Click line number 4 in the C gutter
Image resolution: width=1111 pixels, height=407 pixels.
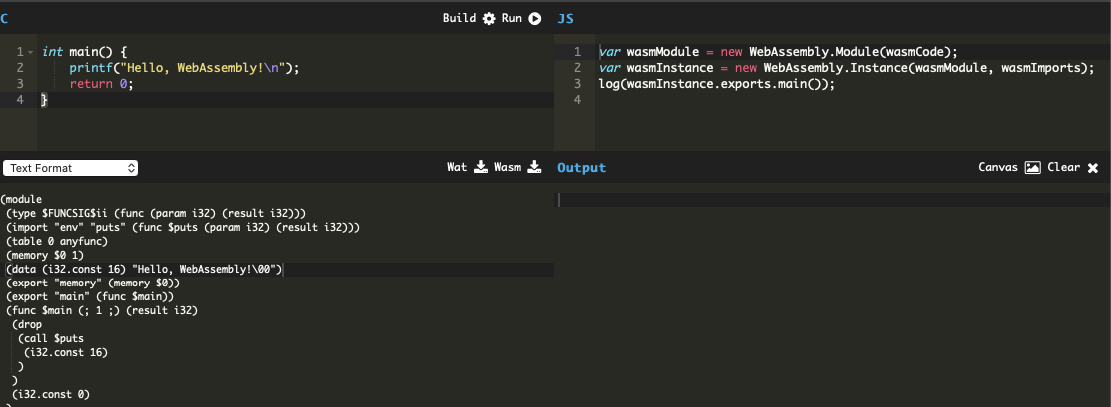tap(20, 100)
